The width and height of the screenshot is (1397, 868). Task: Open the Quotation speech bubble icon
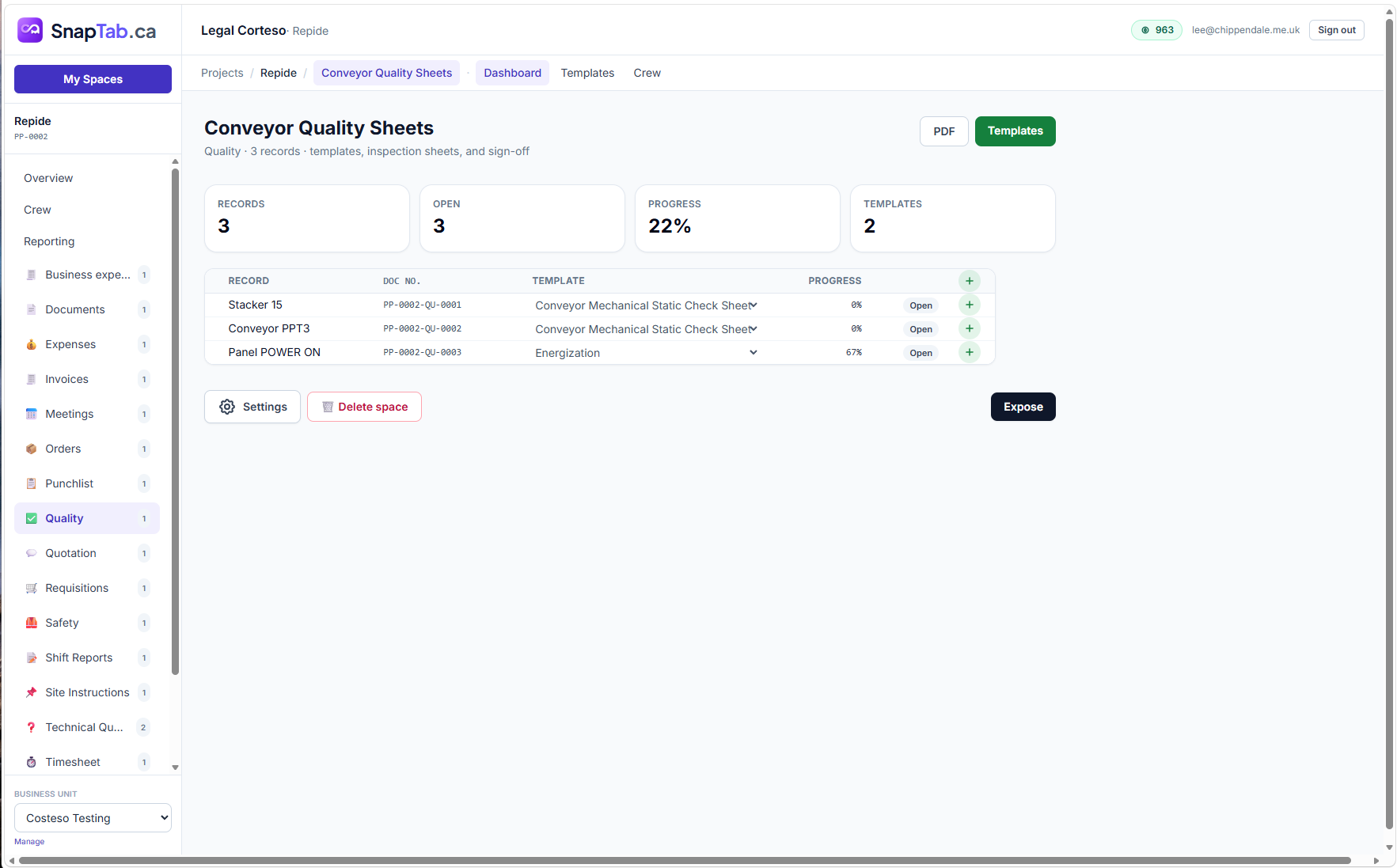click(x=32, y=553)
